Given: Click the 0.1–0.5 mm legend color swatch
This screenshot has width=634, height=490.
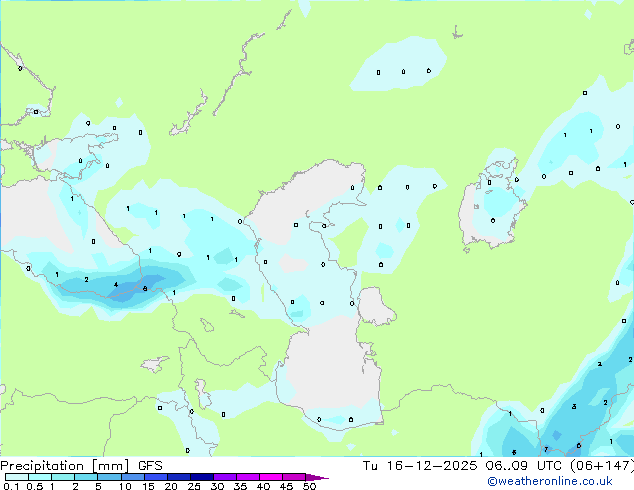Looking at the screenshot, I should [17, 477].
